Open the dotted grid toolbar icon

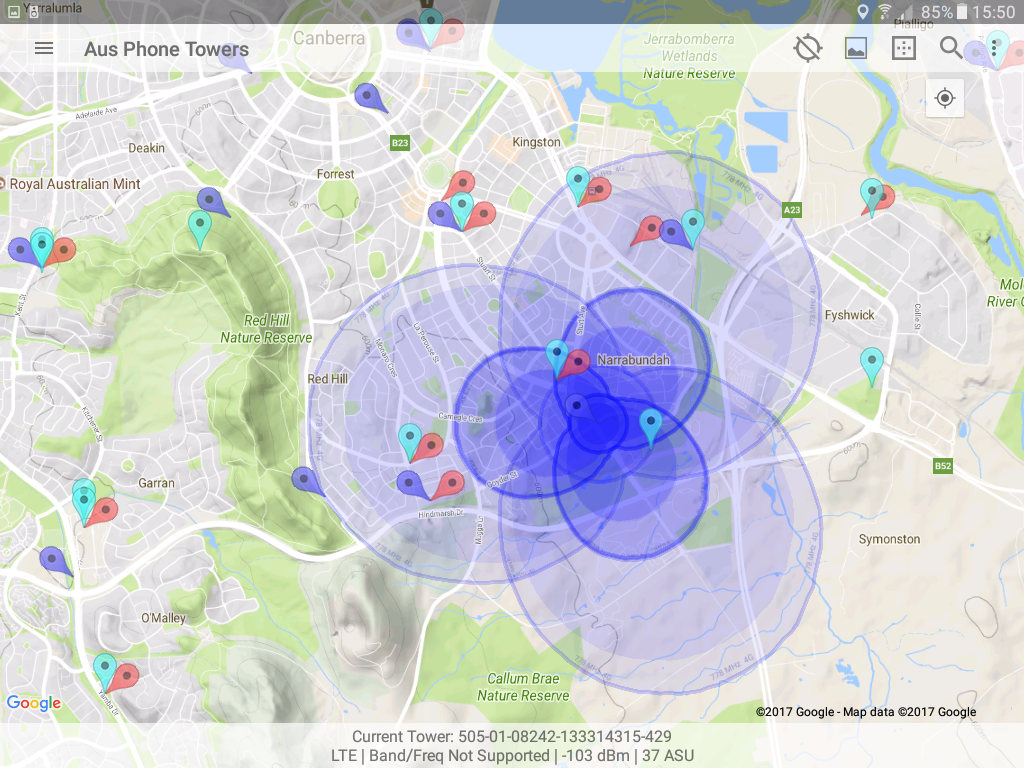904,48
